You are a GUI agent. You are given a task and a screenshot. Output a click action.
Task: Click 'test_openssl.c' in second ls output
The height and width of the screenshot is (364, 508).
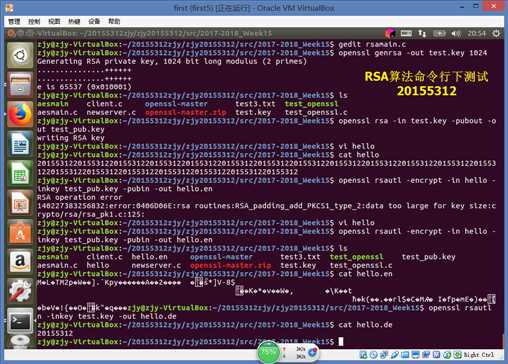(x=361, y=265)
